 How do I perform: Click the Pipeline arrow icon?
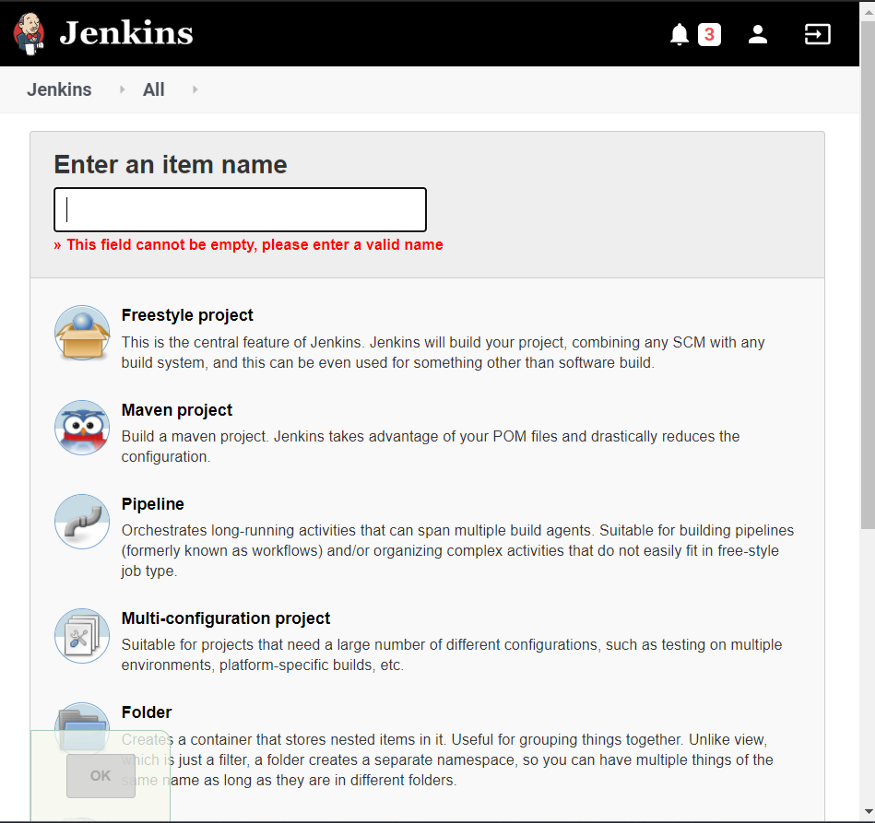[81, 521]
